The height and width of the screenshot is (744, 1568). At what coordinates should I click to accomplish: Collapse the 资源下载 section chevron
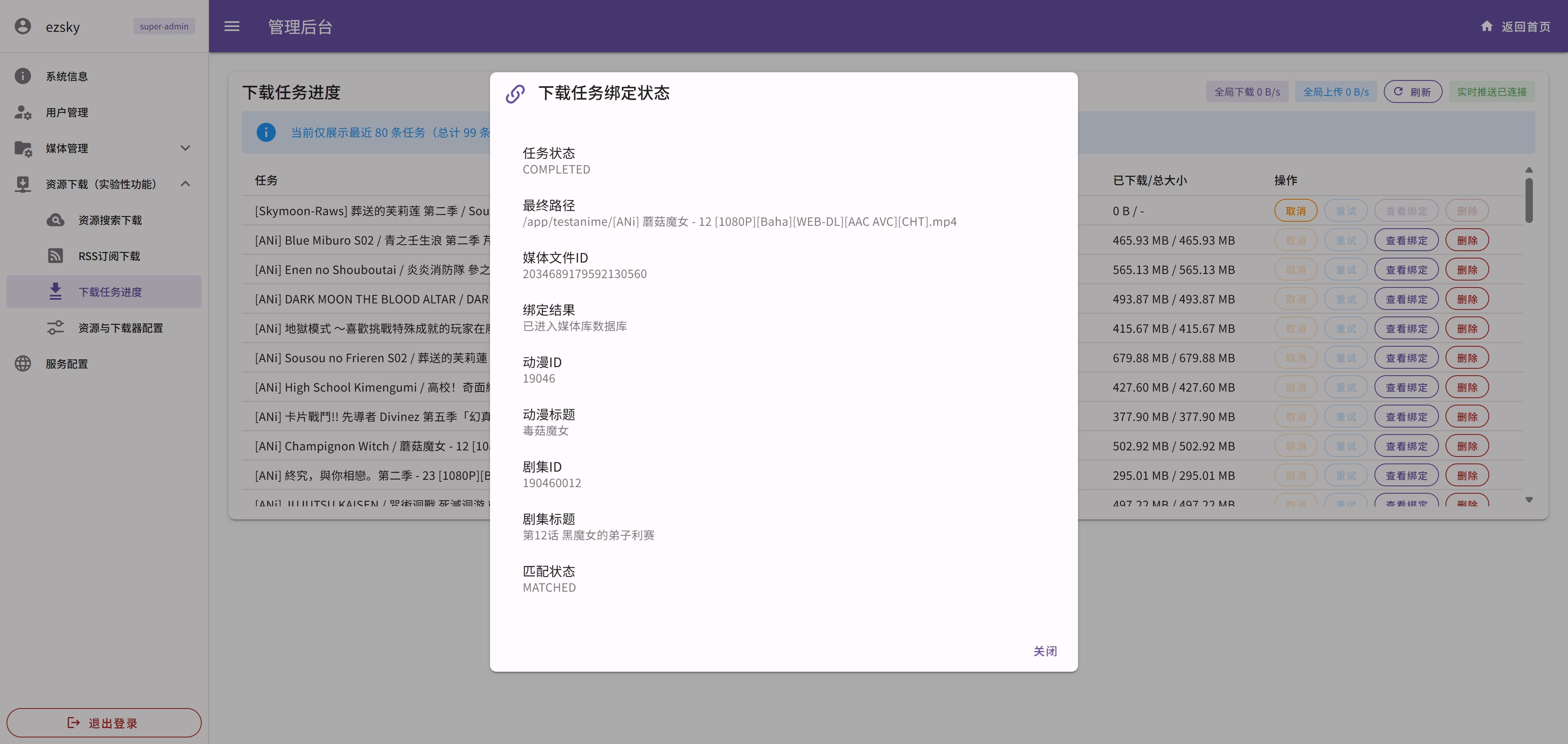(186, 184)
